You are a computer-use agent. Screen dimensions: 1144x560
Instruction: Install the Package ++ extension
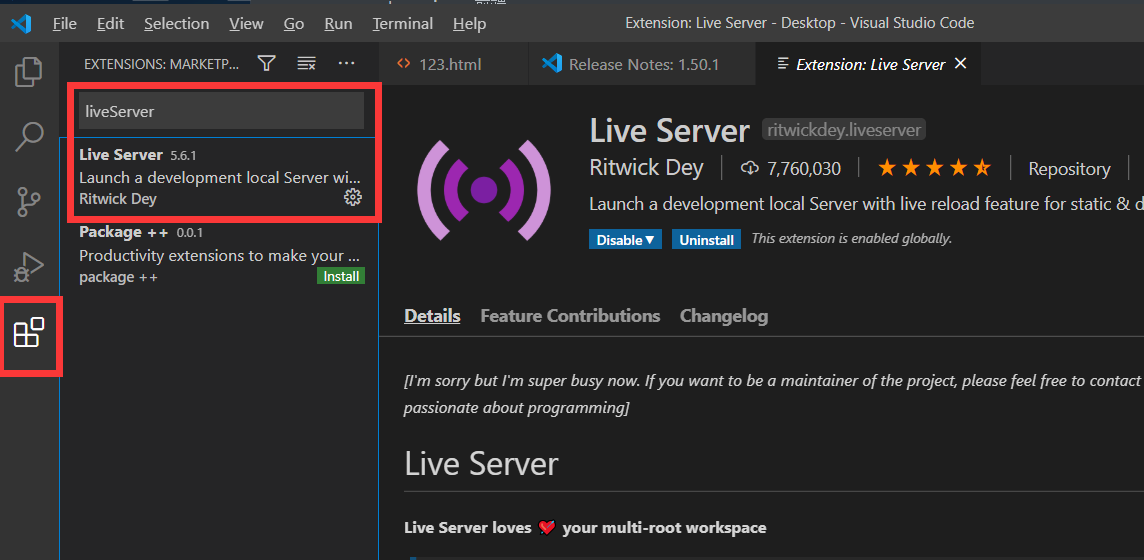coord(341,276)
